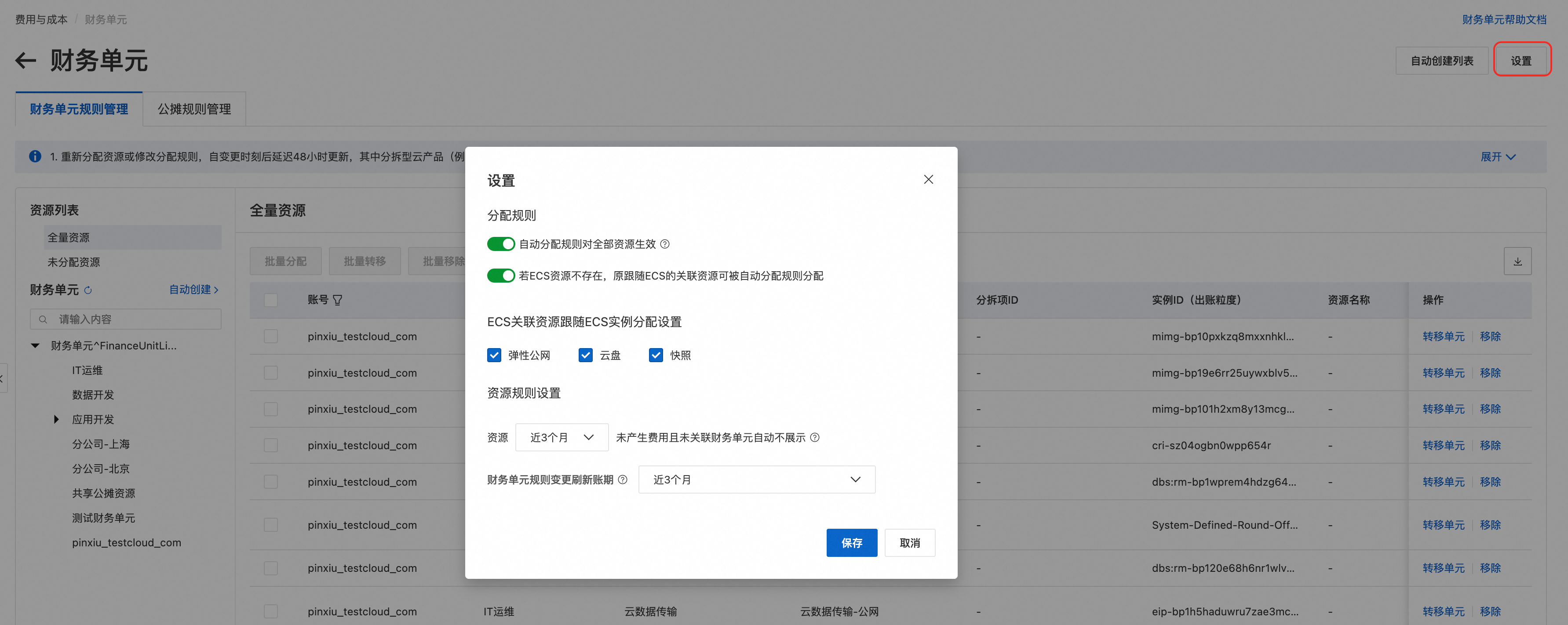
Task: Expand the 应用开发 tree node
Action: [56, 419]
